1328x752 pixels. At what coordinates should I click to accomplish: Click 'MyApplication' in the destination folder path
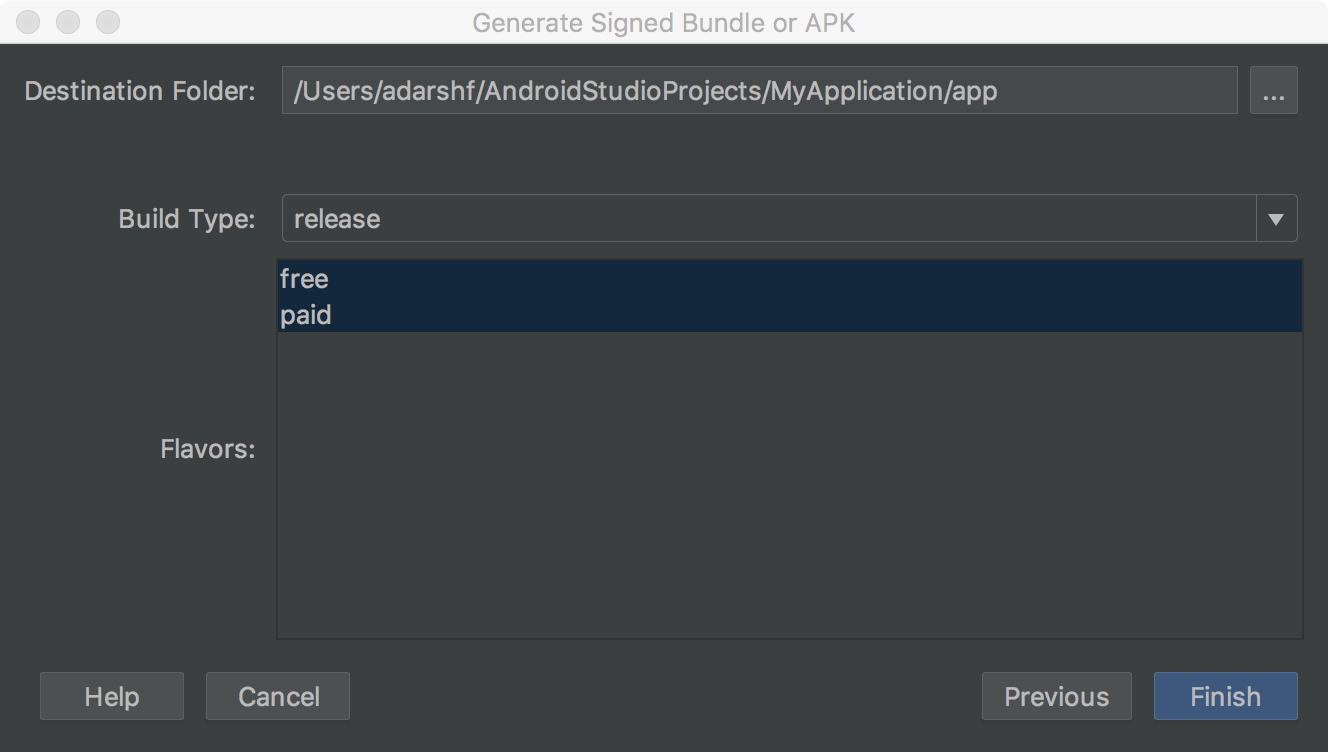point(858,91)
